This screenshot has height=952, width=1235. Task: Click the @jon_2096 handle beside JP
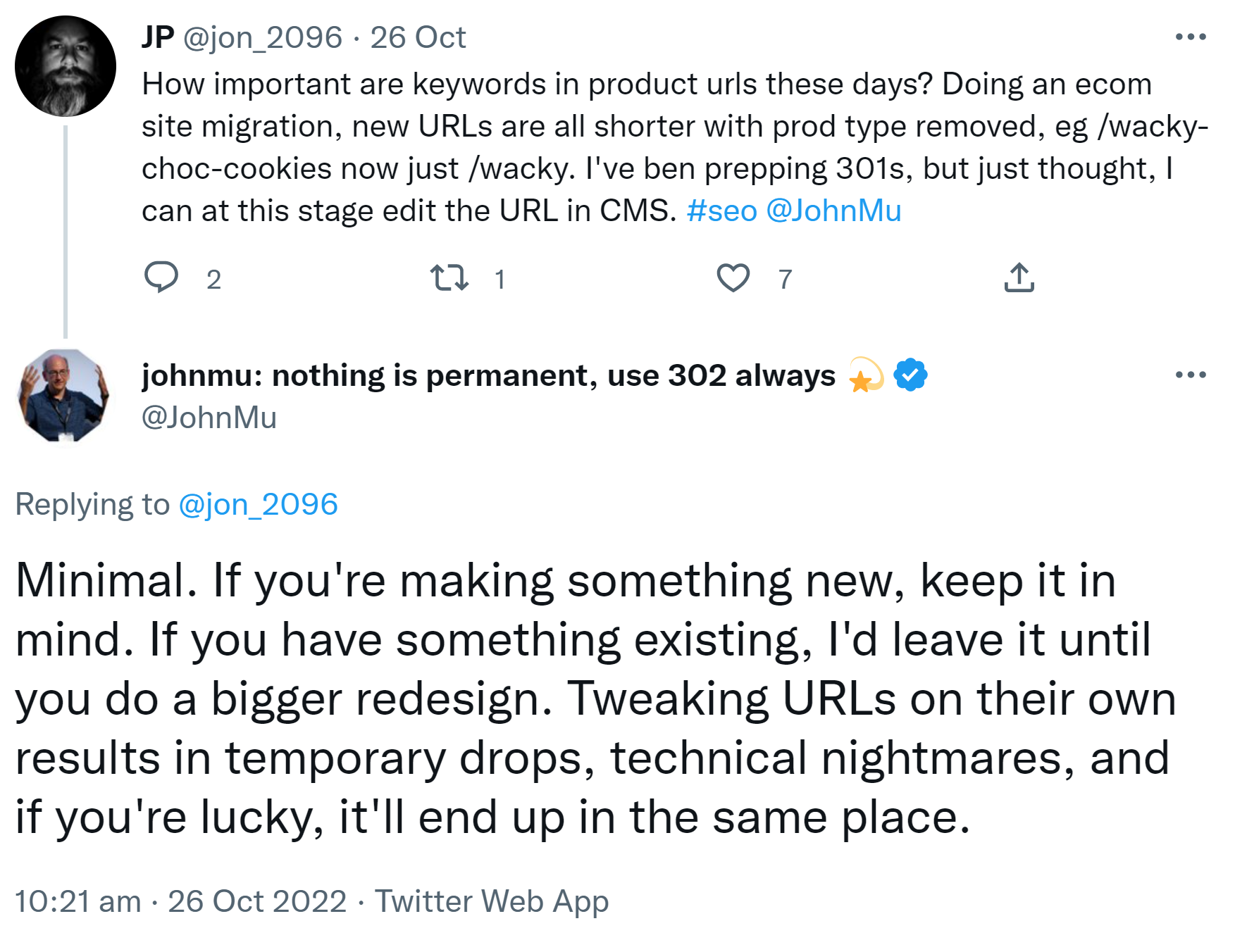pos(263,37)
